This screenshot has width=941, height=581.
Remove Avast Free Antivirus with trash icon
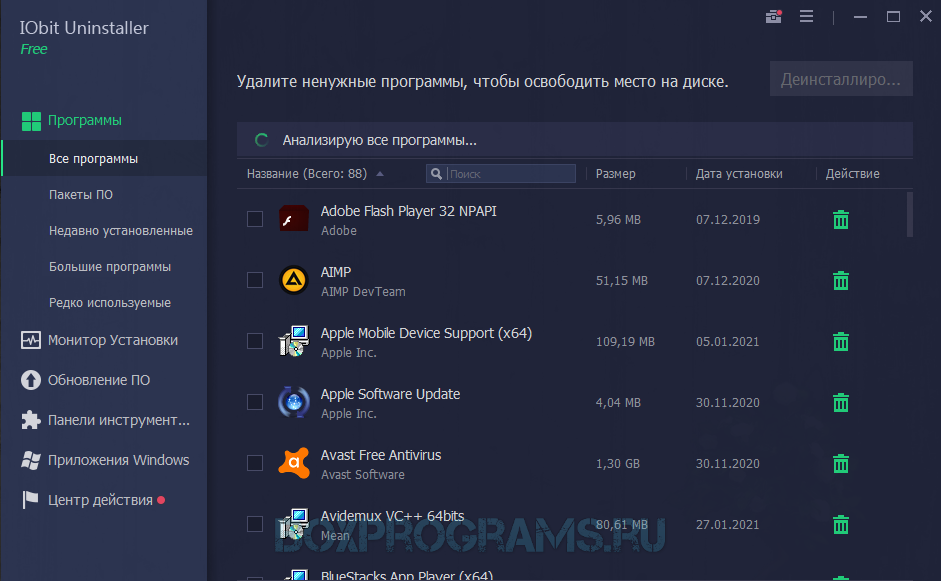click(841, 463)
